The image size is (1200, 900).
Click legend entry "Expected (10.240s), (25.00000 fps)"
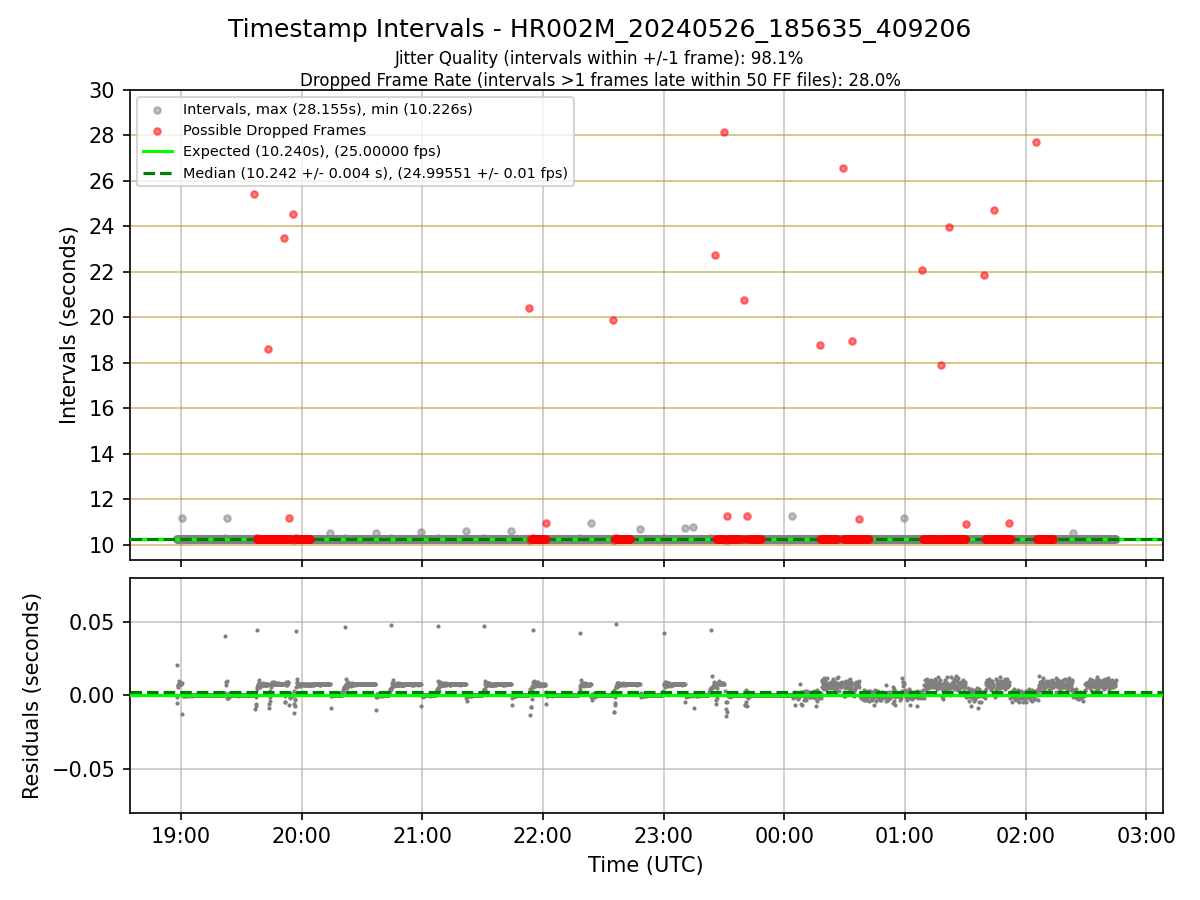311,151
